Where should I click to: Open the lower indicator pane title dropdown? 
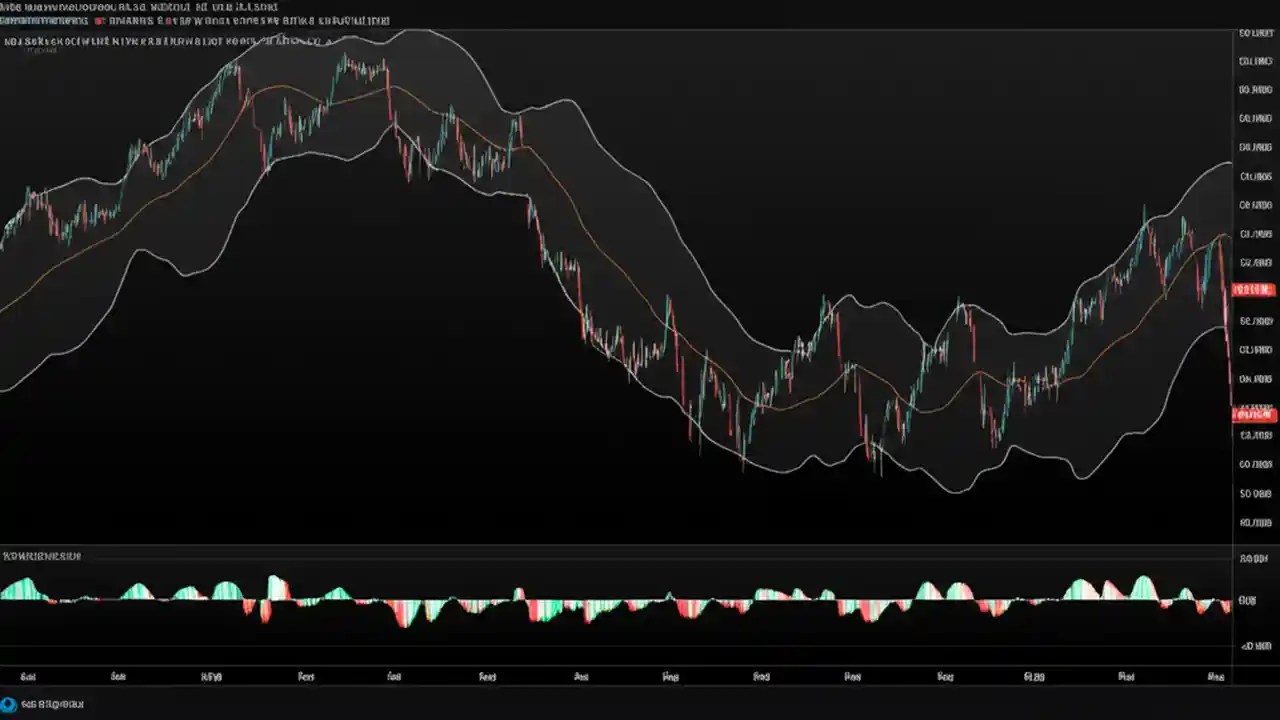pos(40,556)
